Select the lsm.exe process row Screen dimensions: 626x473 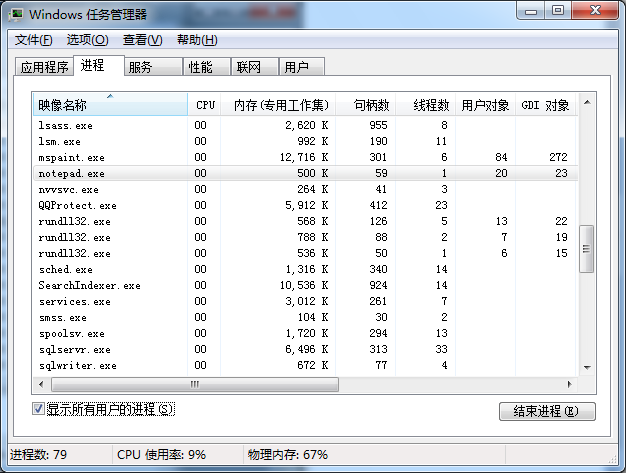coord(305,141)
